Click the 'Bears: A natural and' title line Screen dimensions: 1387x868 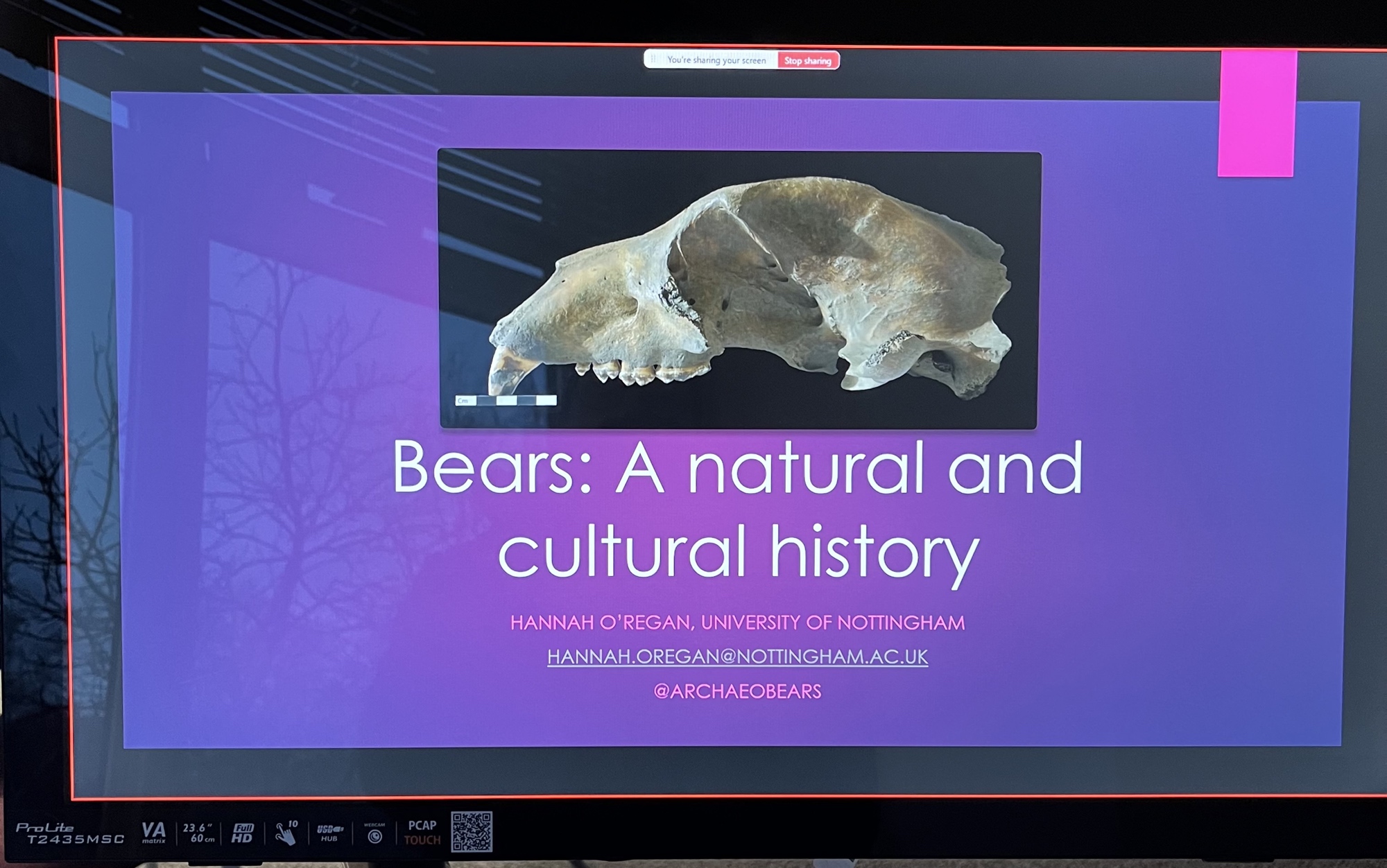click(x=737, y=468)
